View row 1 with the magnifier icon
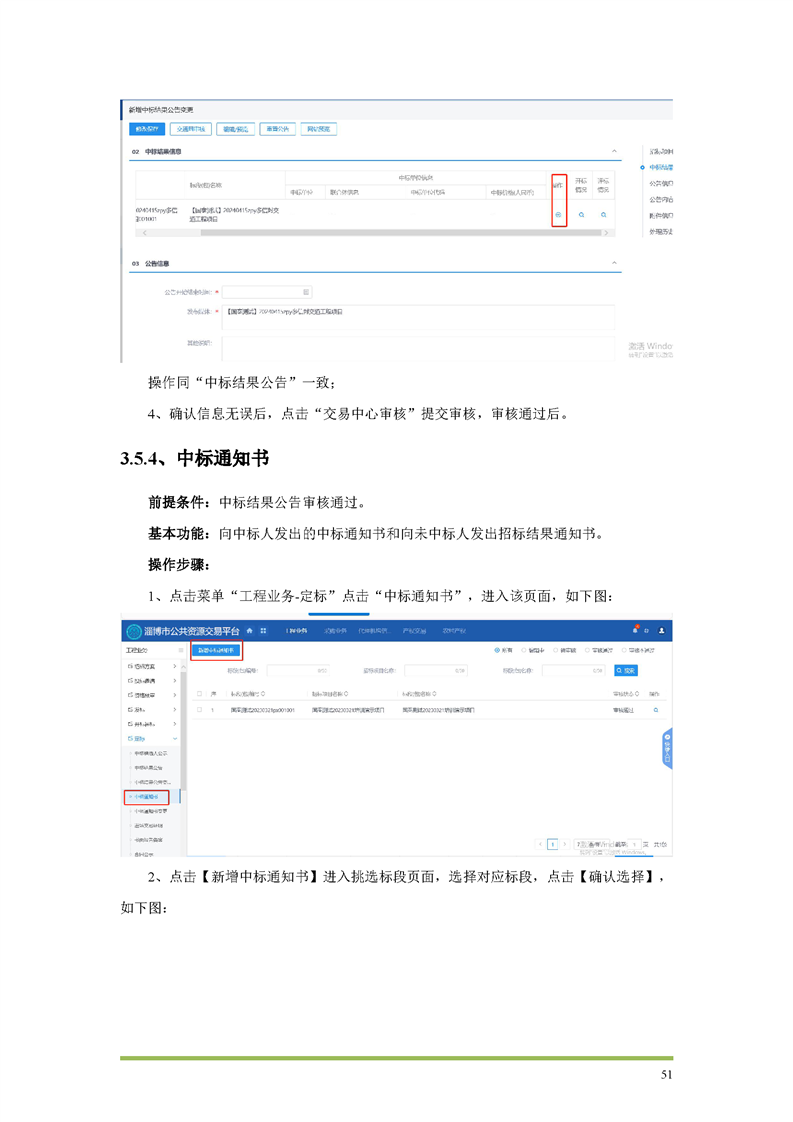This screenshot has width=793, height=1122. click(656, 710)
